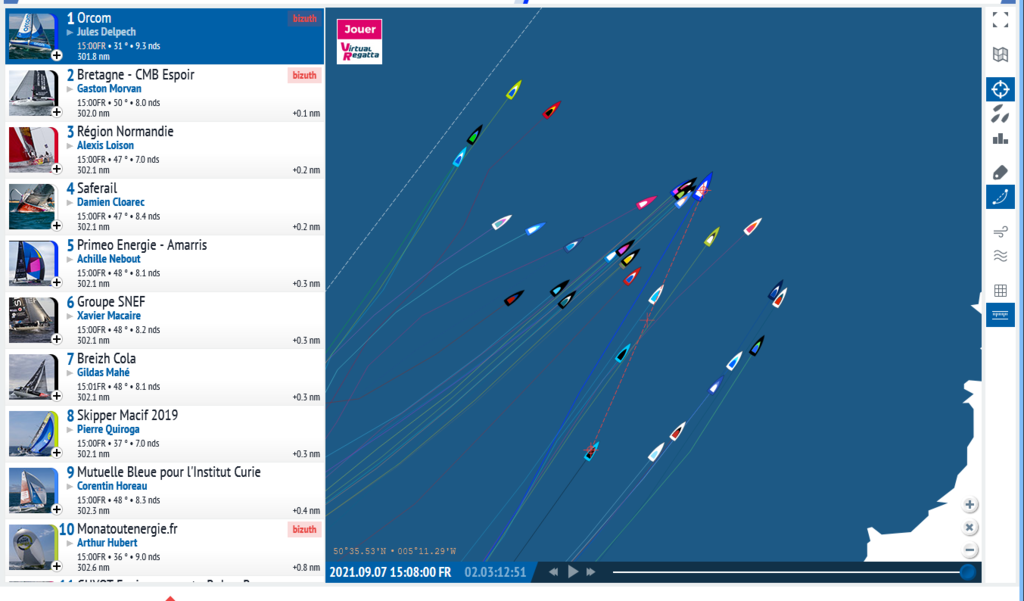
Task: Expand Alexis Loison details arrow
Action: 70,146
